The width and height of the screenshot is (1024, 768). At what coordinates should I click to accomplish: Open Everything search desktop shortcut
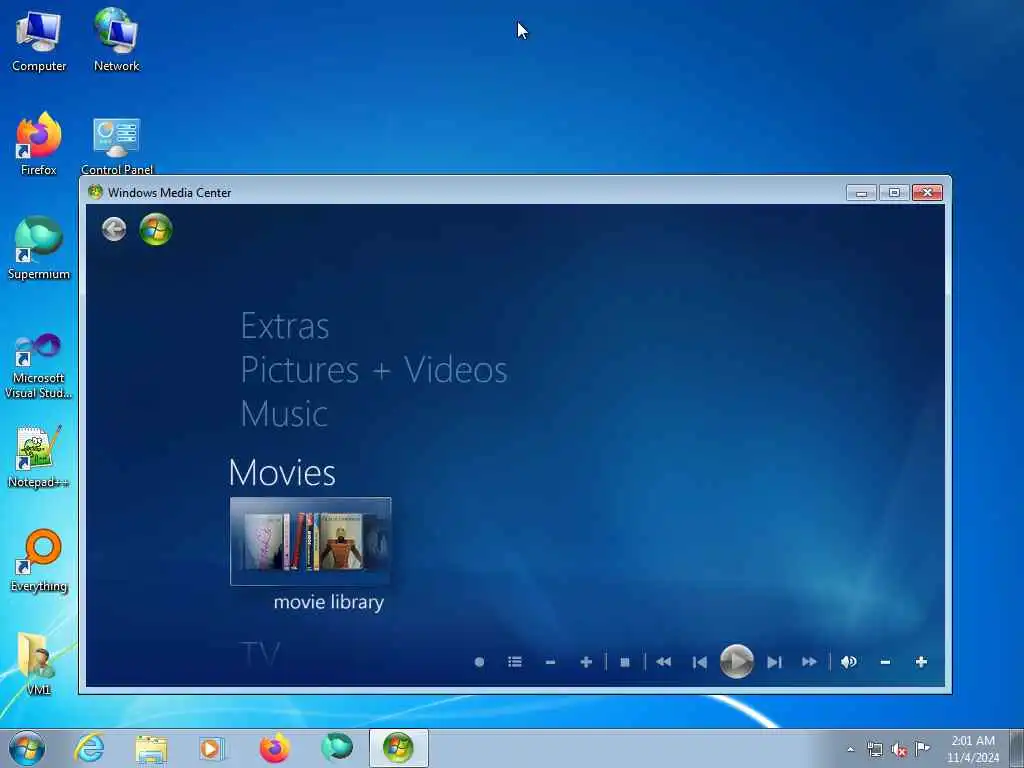[x=39, y=560]
